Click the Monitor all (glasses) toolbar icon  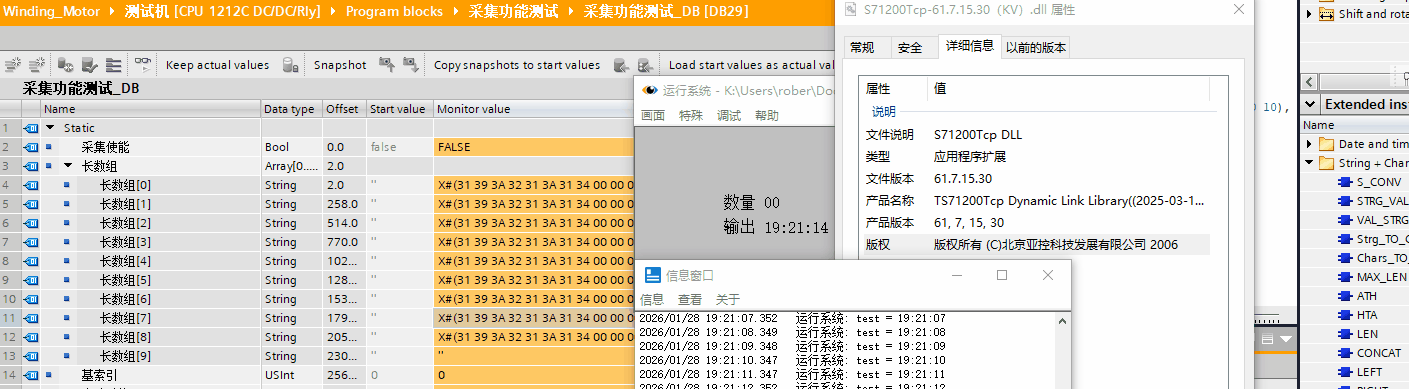[x=143, y=64]
